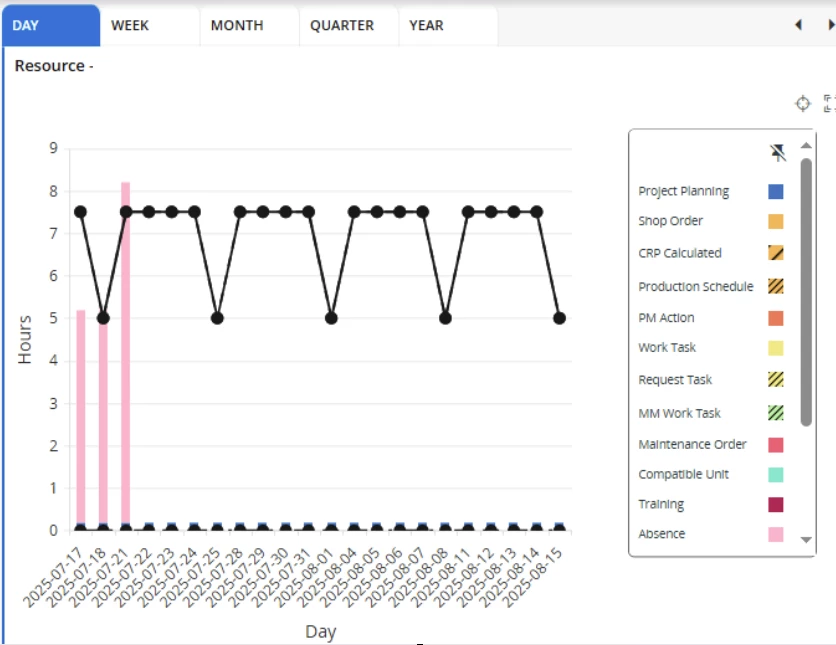
Task: Open the QUARTER view tab
Action: [342, 26]
